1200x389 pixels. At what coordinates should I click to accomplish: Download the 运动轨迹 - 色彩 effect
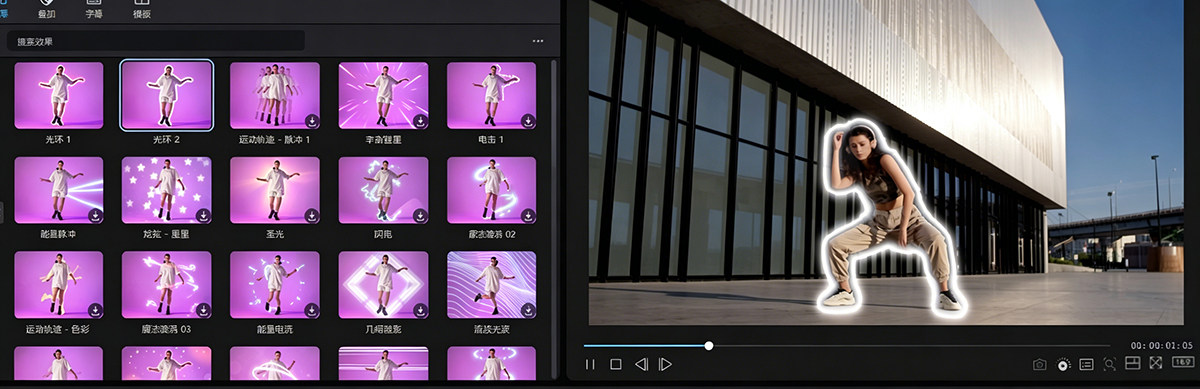point(95,310)
